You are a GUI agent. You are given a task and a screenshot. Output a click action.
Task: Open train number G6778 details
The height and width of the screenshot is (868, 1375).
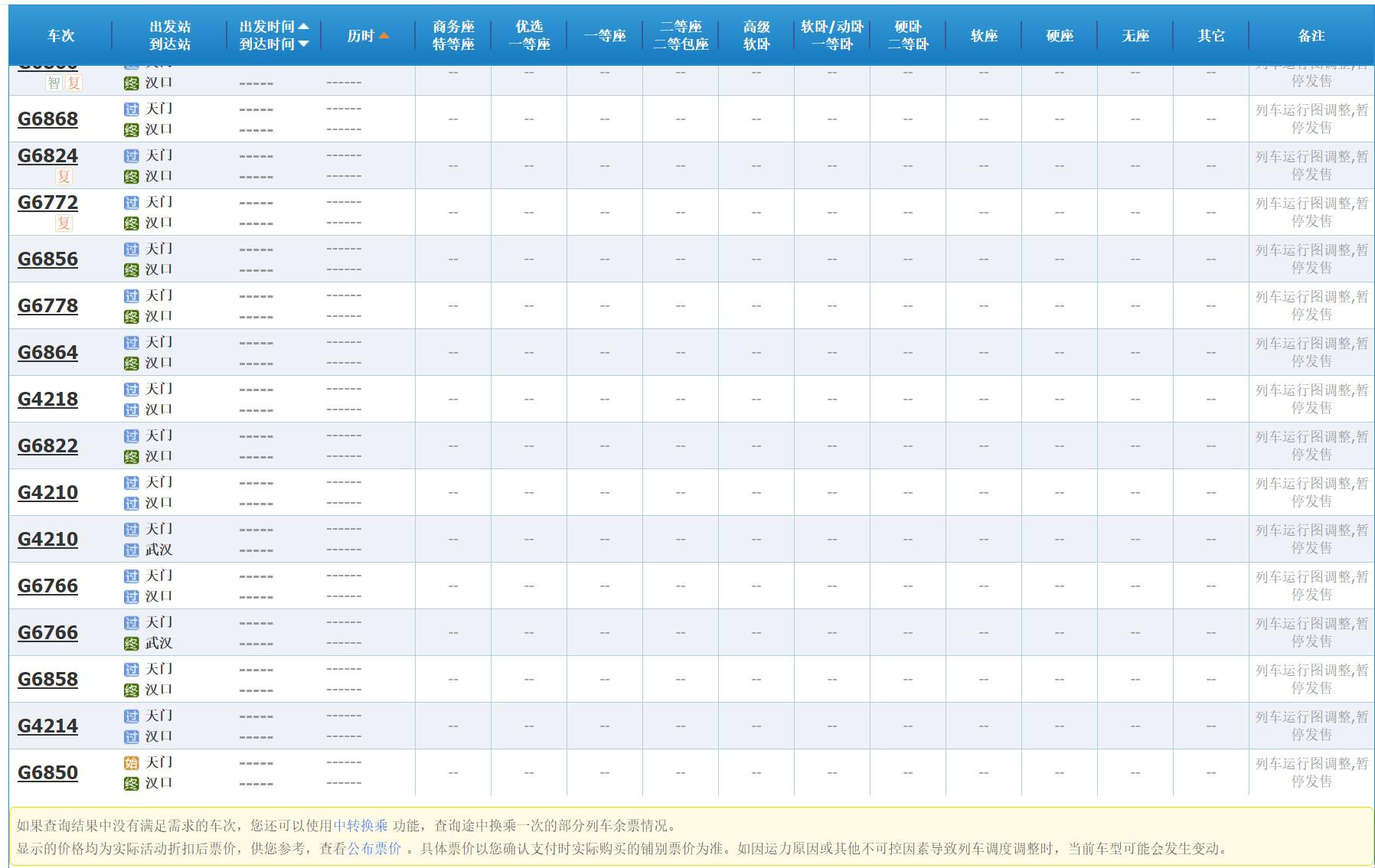tap(47, 306)
